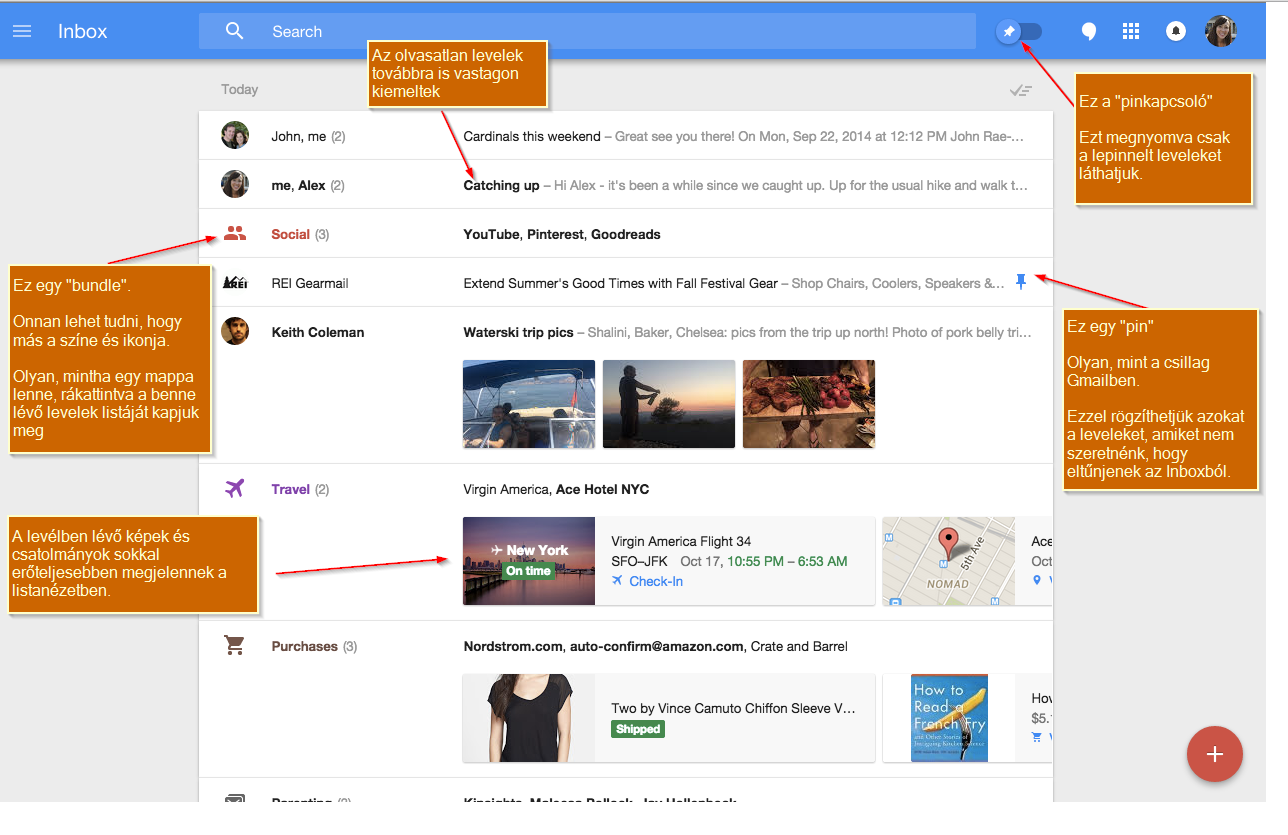1288x835 pixels.
Task: Click John's avatar in the first email
Action: tap(235, 135)
